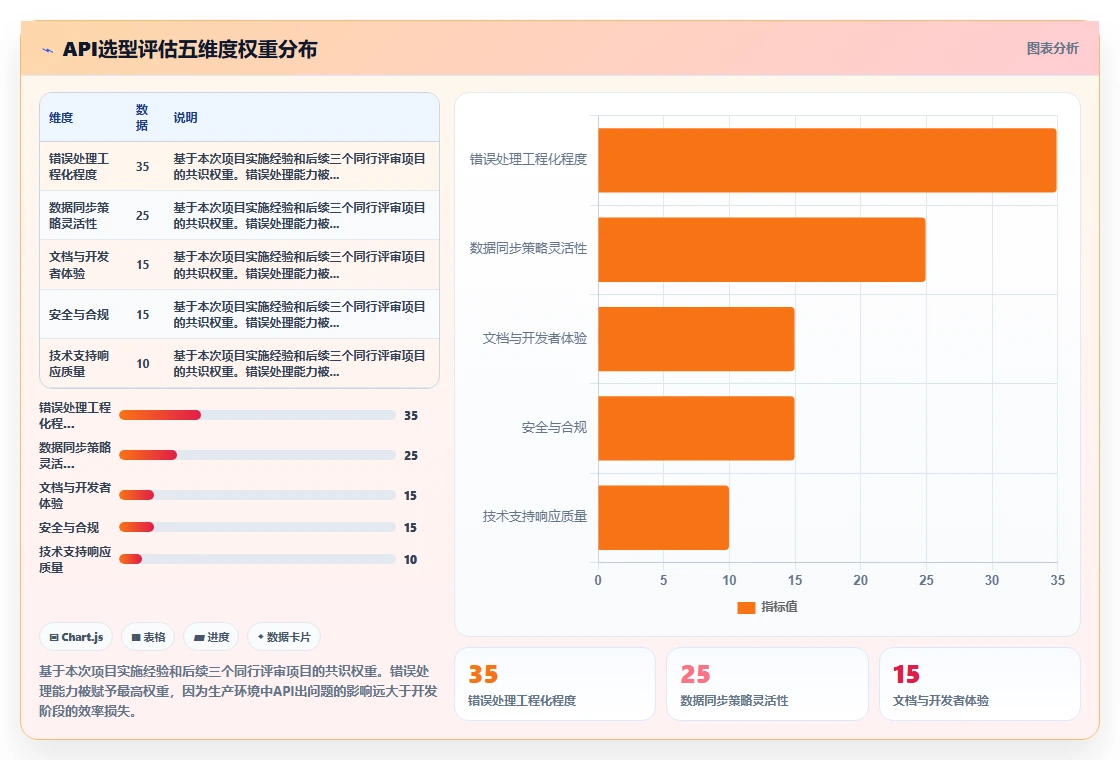Open the data card showing 35 错误处理工程化程度
The height and width of the screenshot is (760, 1120).
click(x=555, y=684)
